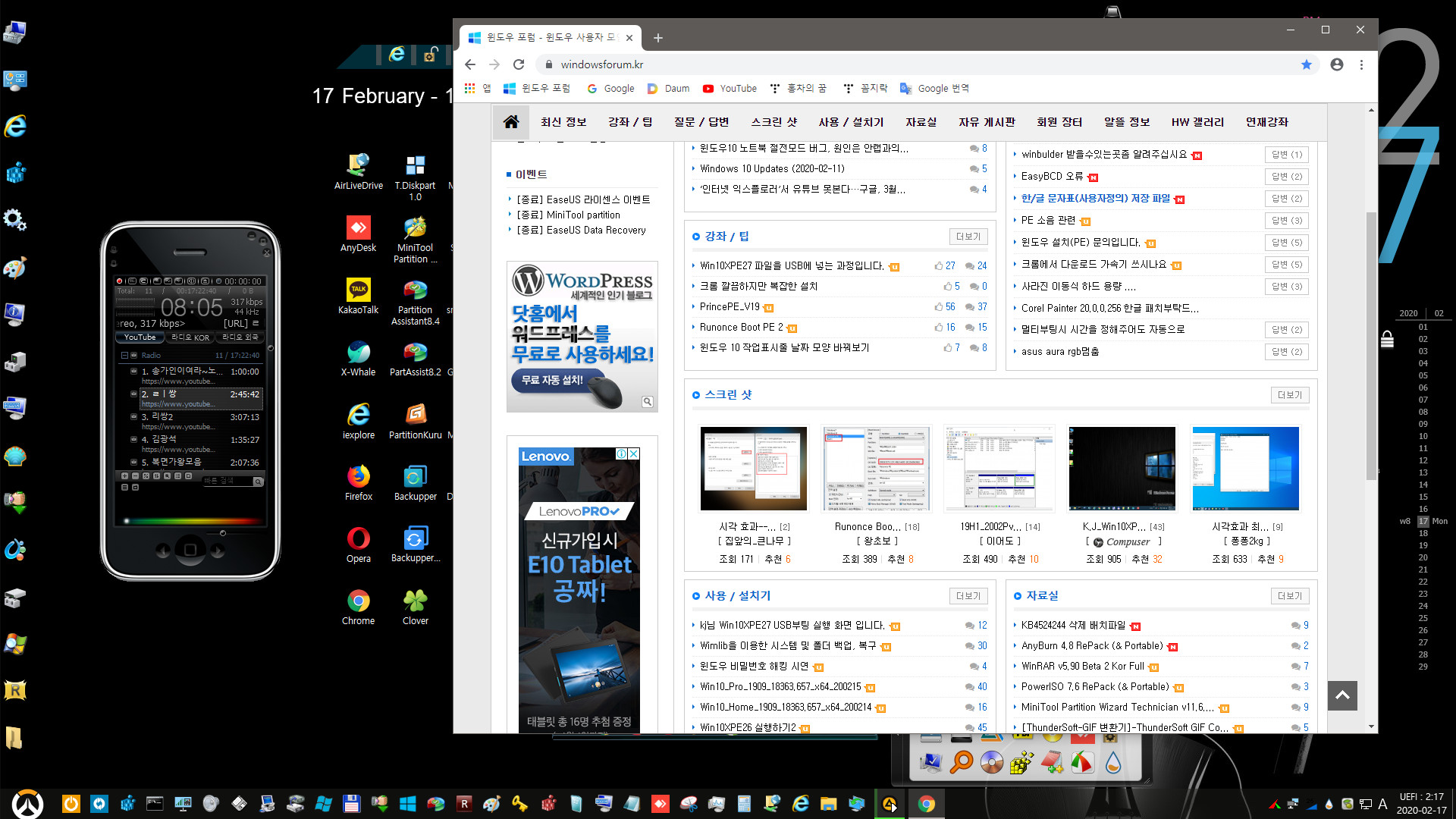Open the command prompt icon on taskbar

pyautogui.click(x=155, y=803)
